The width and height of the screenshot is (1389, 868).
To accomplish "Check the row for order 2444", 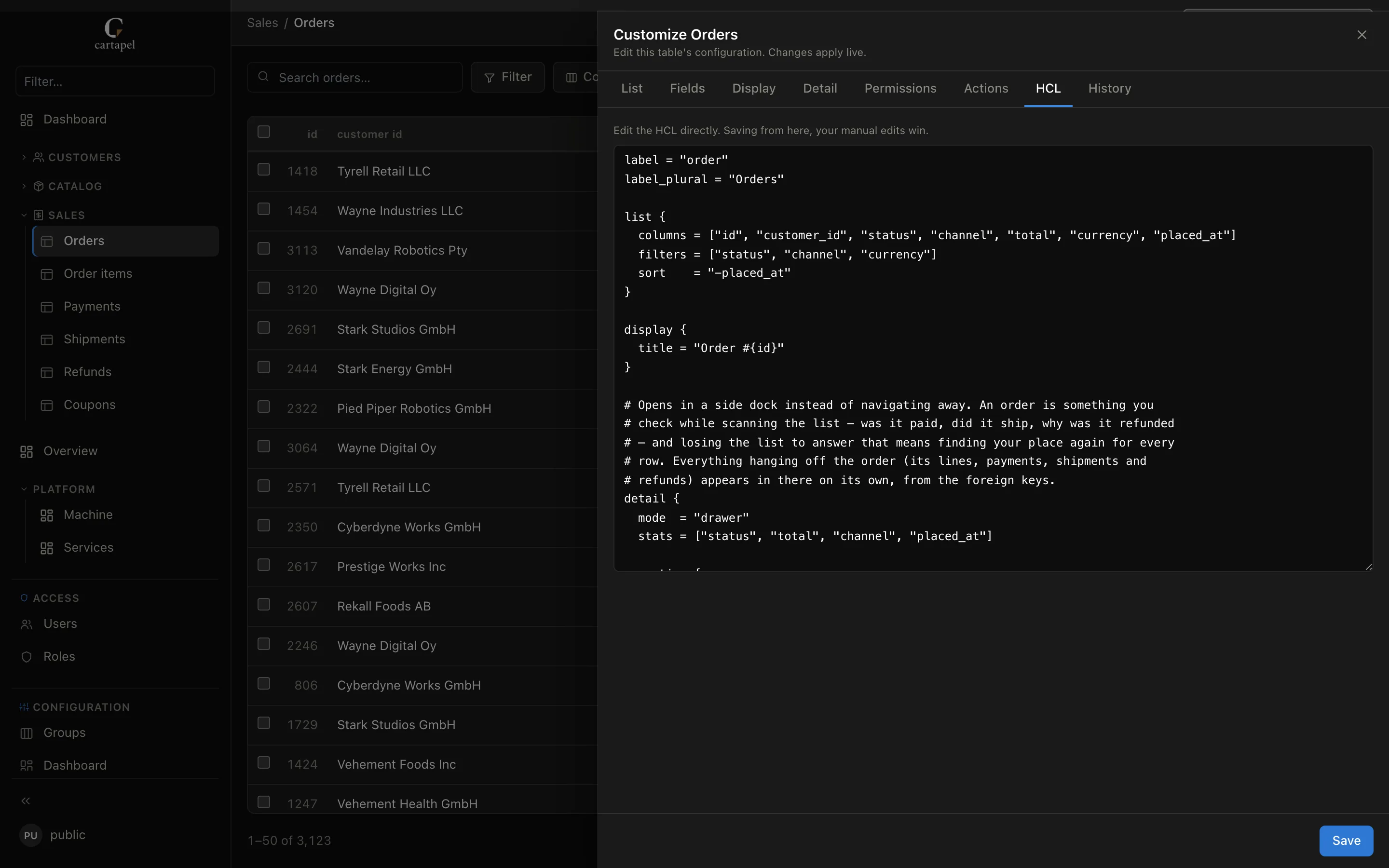I will click(264, 367).
